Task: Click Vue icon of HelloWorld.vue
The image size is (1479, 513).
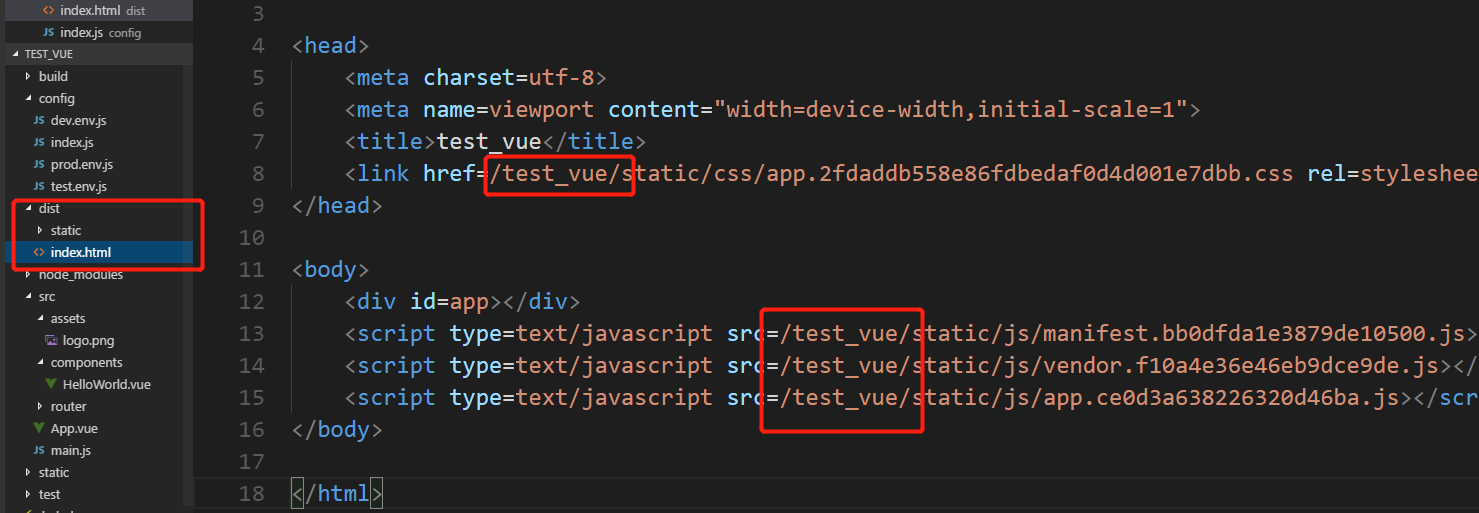Action: click(x=51, y=384)
